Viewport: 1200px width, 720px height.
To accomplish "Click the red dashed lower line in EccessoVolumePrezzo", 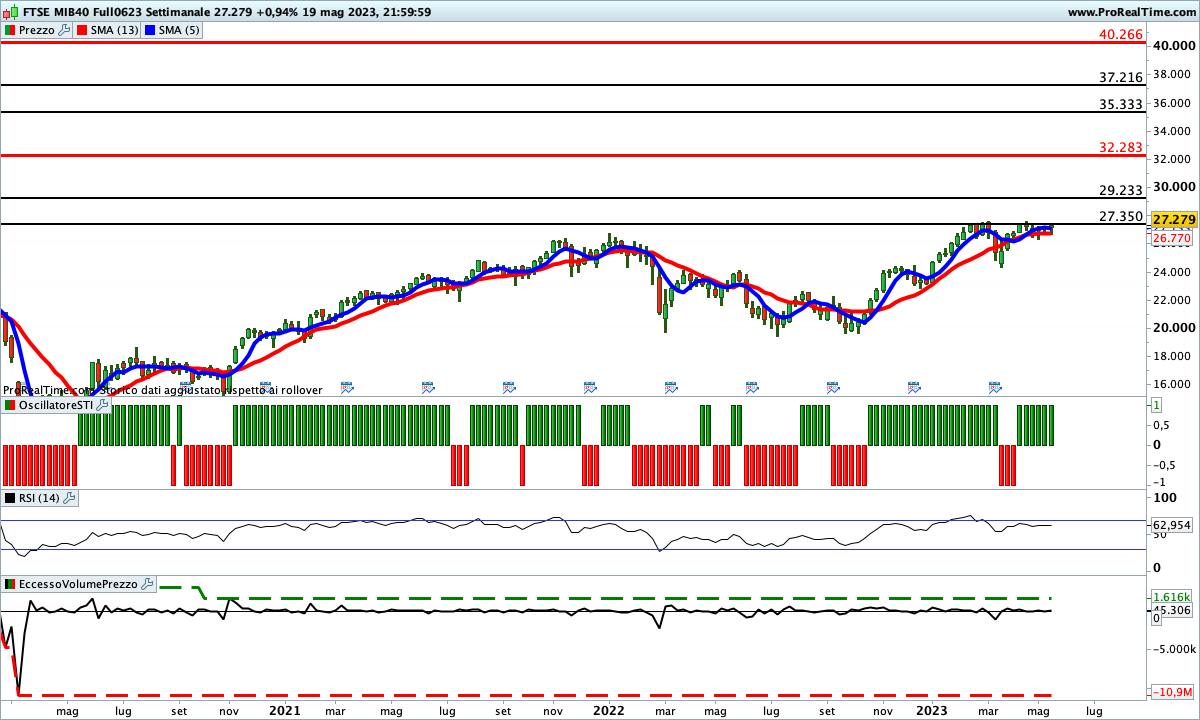I will [x=535, y=694].
